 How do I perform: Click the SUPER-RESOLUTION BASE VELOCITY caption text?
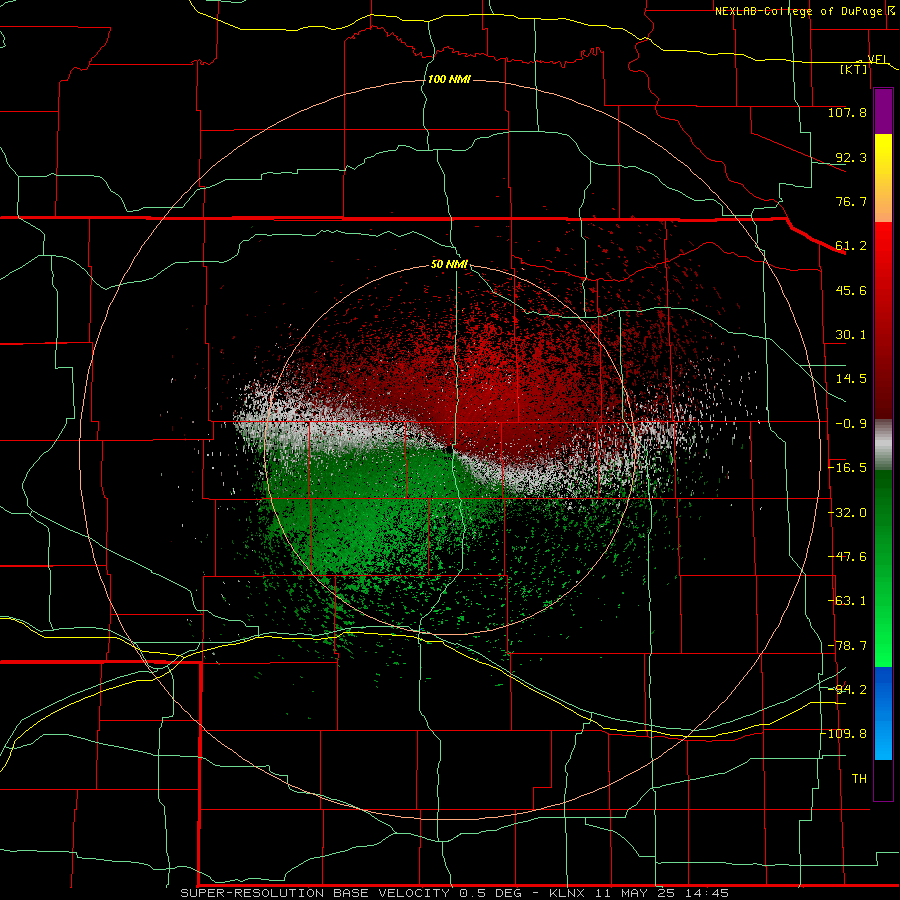[315, 893]
